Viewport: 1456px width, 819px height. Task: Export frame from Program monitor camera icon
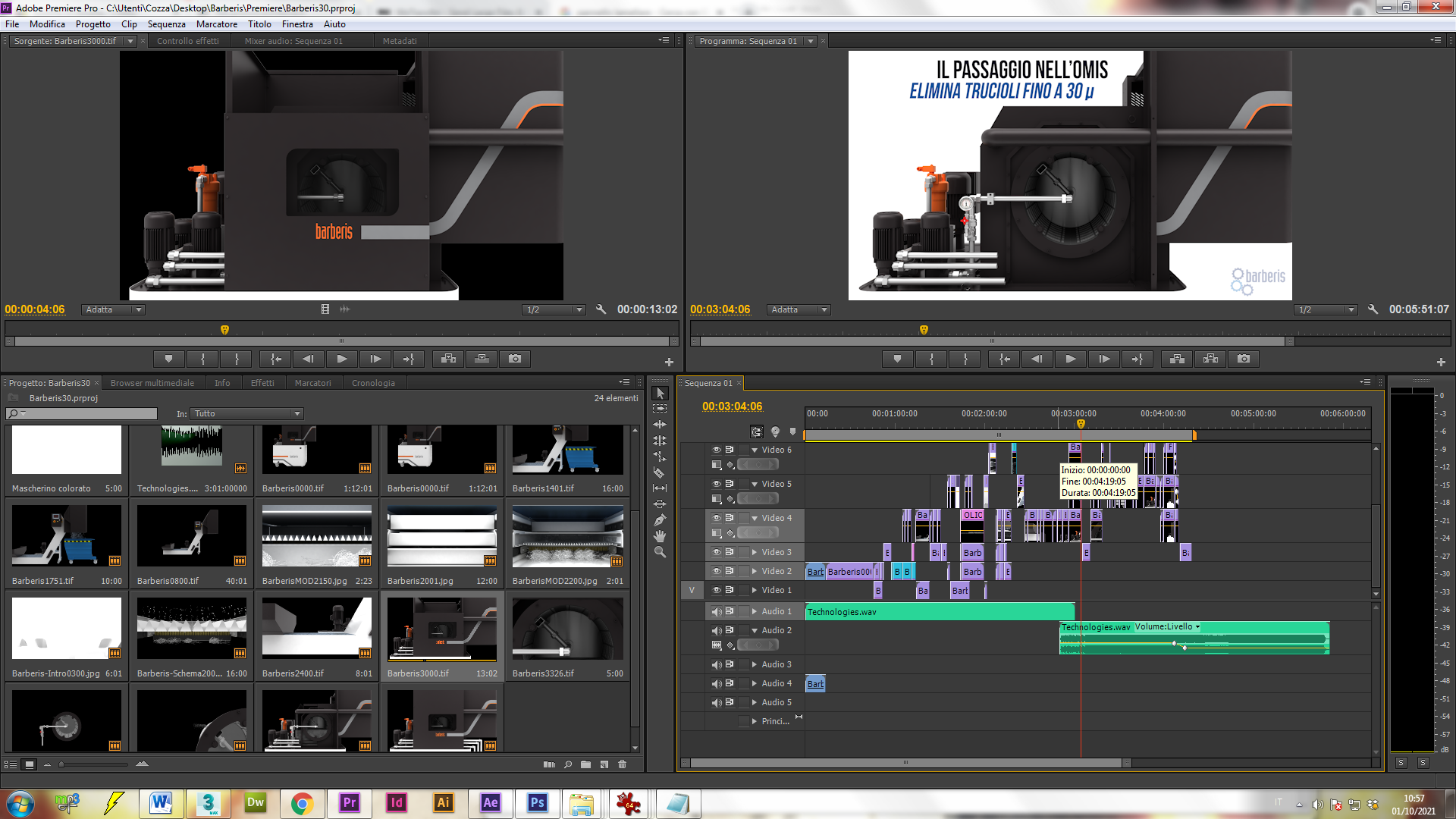point(1244,359)
